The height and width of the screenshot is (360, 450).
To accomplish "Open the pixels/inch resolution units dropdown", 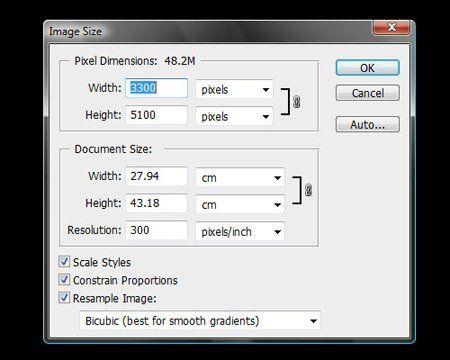I will pyautogui.click(x=240, y=232).
